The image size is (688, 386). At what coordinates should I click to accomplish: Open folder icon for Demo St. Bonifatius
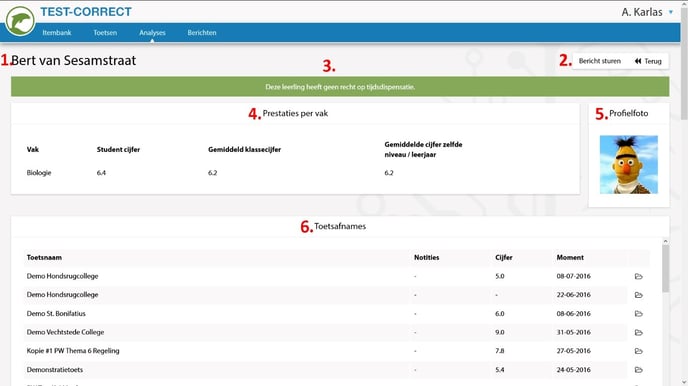[638, 314]
